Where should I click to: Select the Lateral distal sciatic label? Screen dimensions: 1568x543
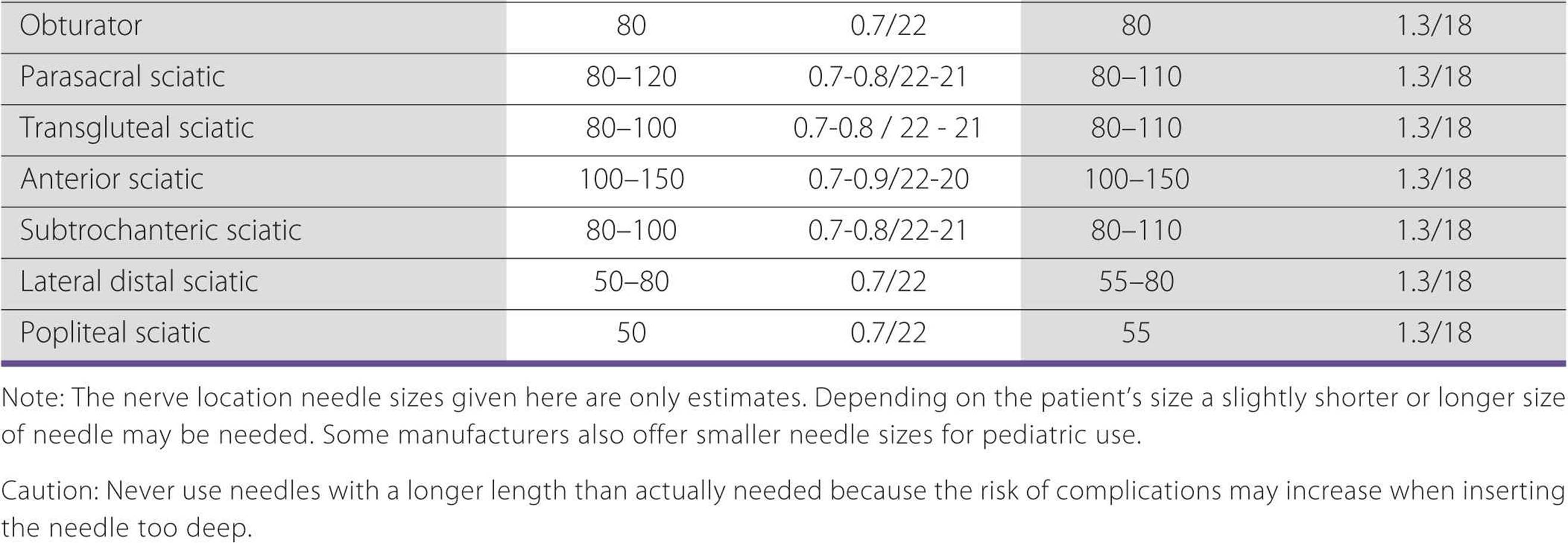138,281
